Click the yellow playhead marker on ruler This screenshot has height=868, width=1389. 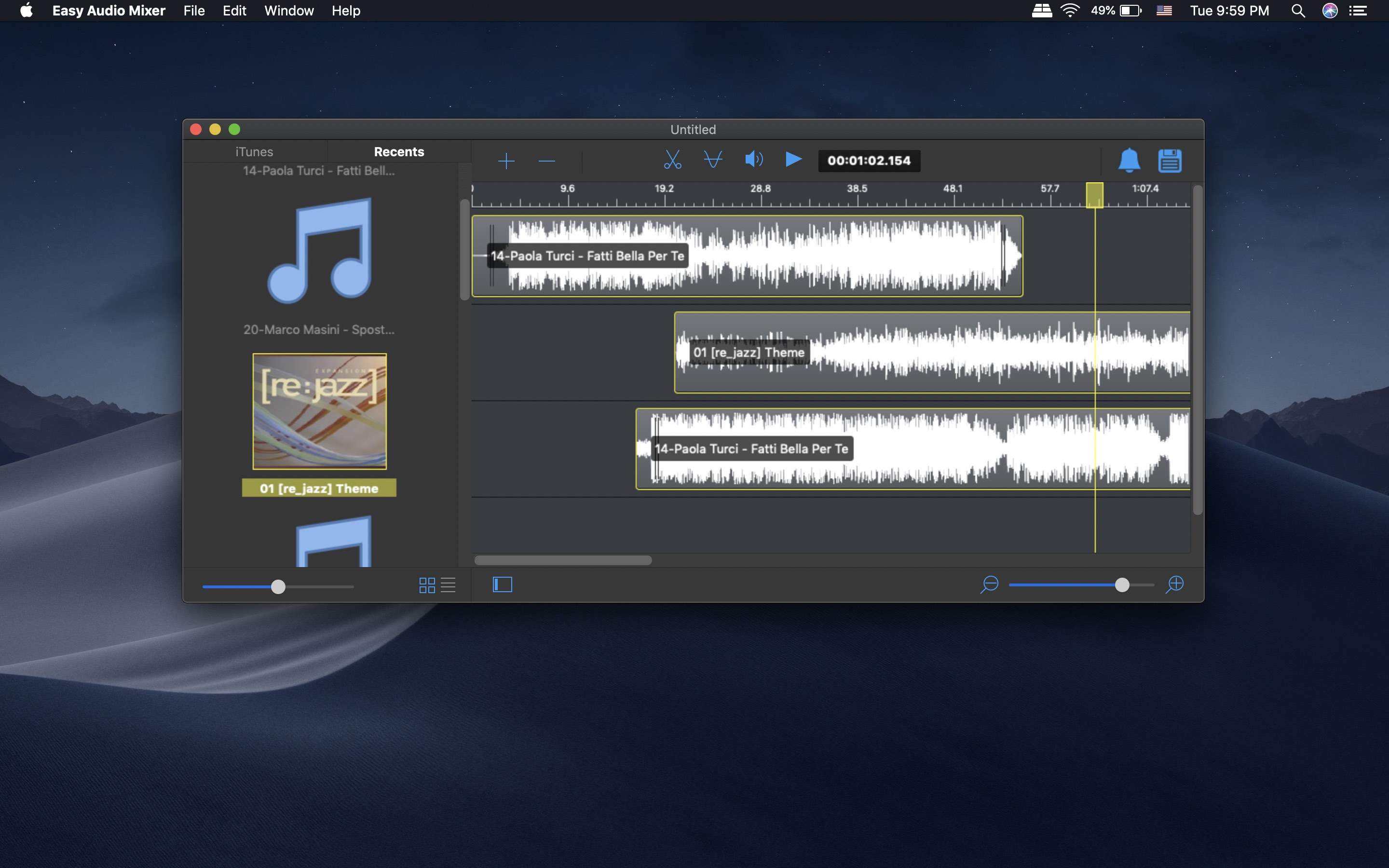1094,195
